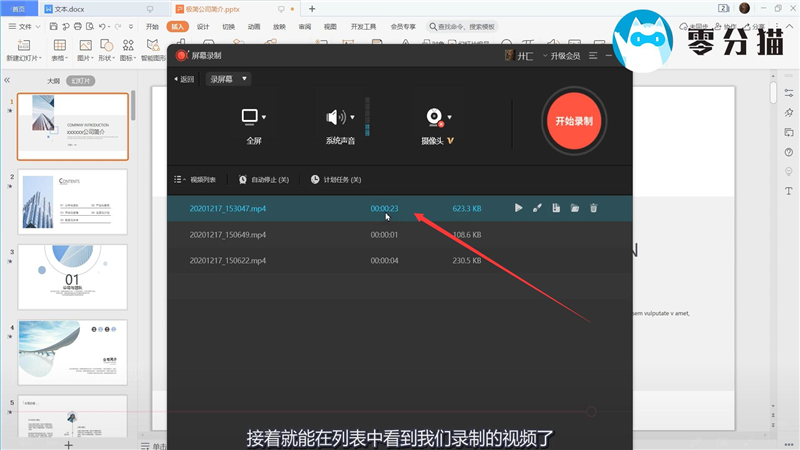Image resolution: width=800 pixels, height=450 pixels.
Task: Open the recorder hamburger menu icon
Action: pyautogui.click(x=593, y=56)
